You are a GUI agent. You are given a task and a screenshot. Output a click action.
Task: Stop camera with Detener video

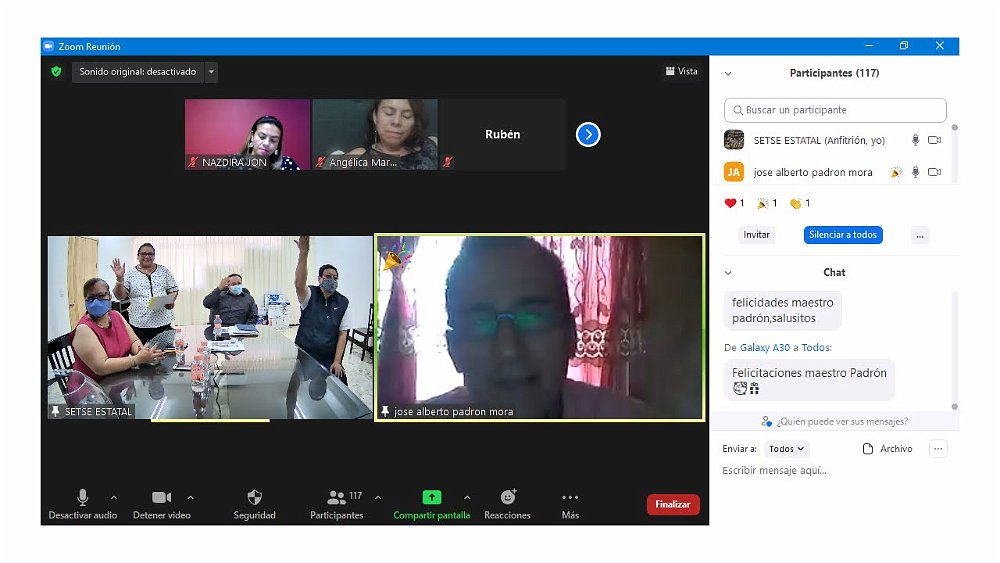(x=161, y=497)
